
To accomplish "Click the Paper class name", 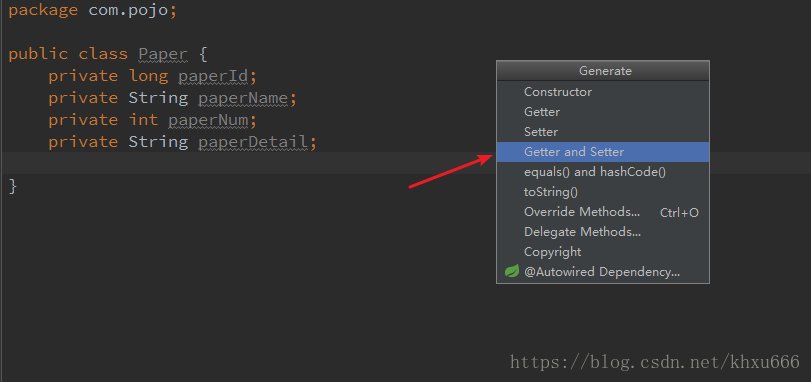I will [x=162, y=54].
